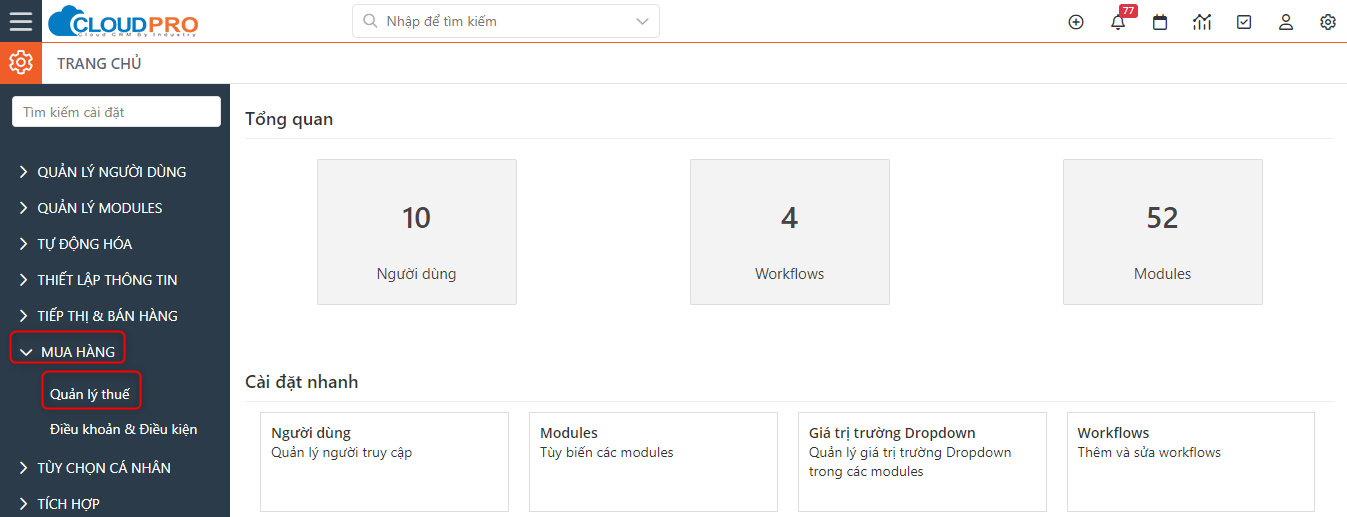Select Quản lý thuế menu item

coord(91,394)
